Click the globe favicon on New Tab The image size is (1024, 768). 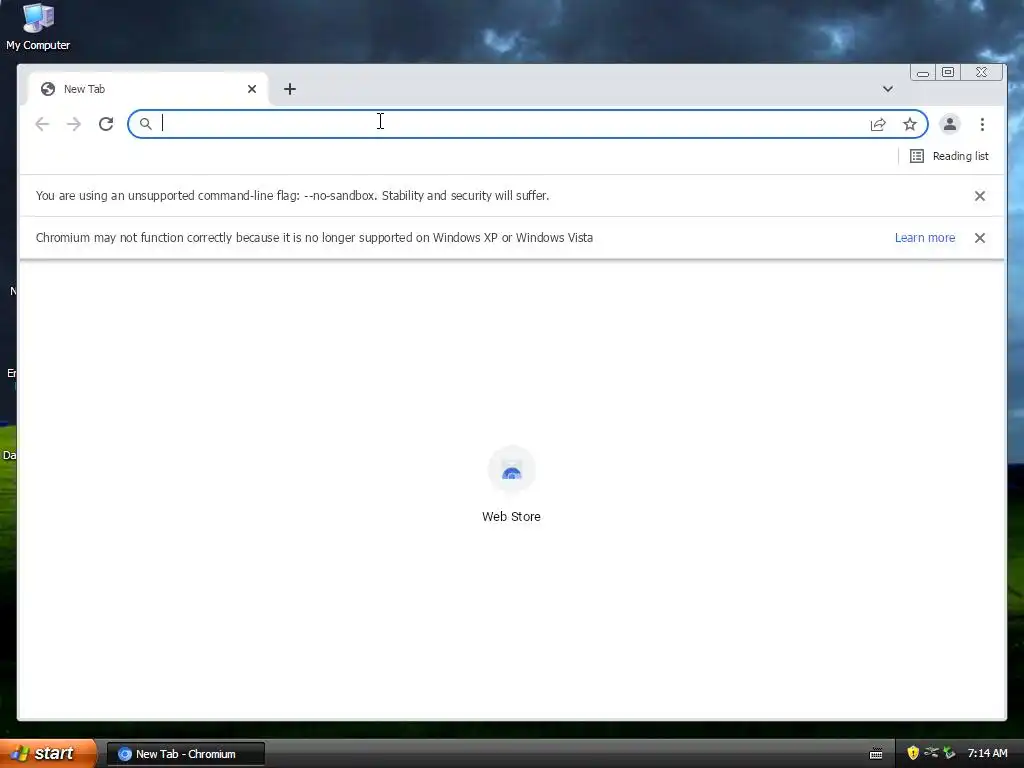[x=48, y=89]
